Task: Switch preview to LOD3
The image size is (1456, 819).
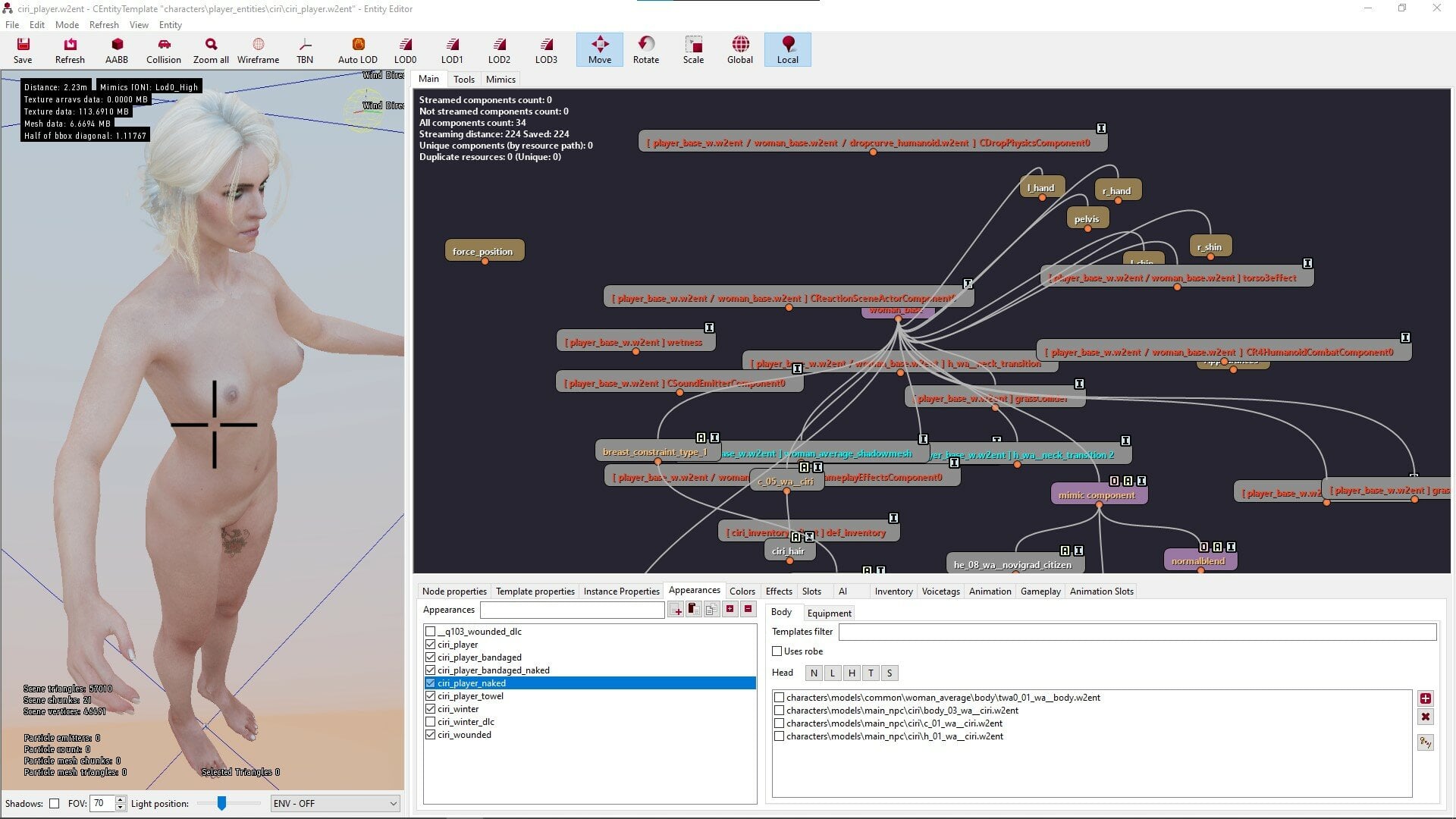Action: pyautogui.click(x=546, y=50)
